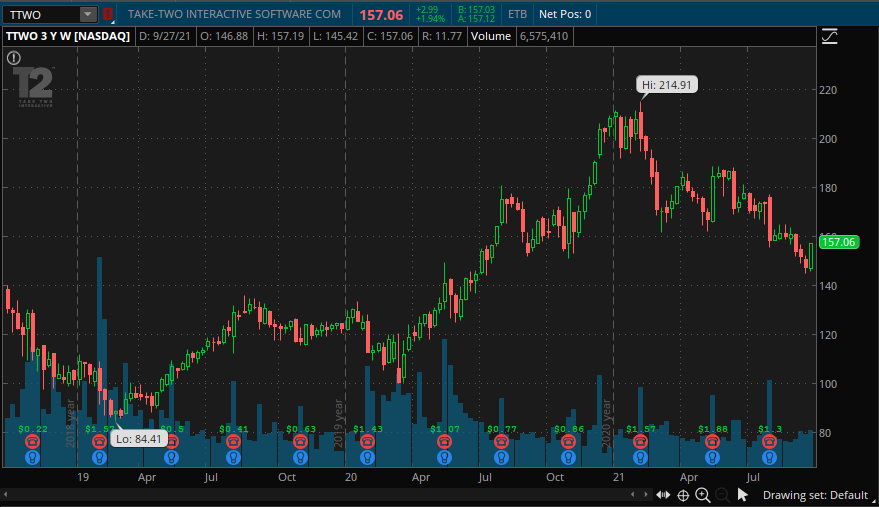Click the small left arrow in bottom toolbar
The width and height of the screenshot is (879, 507).
[x=632, y=495]
